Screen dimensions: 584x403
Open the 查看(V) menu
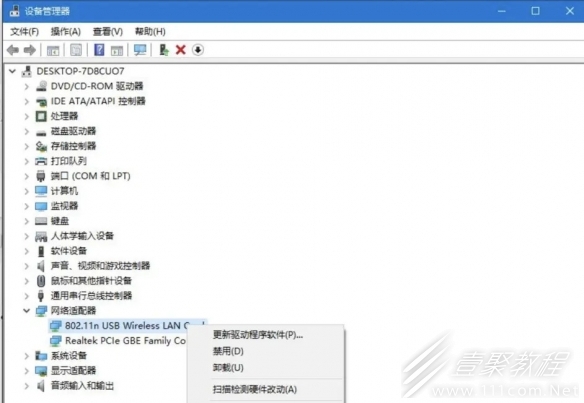coord(108,32)
